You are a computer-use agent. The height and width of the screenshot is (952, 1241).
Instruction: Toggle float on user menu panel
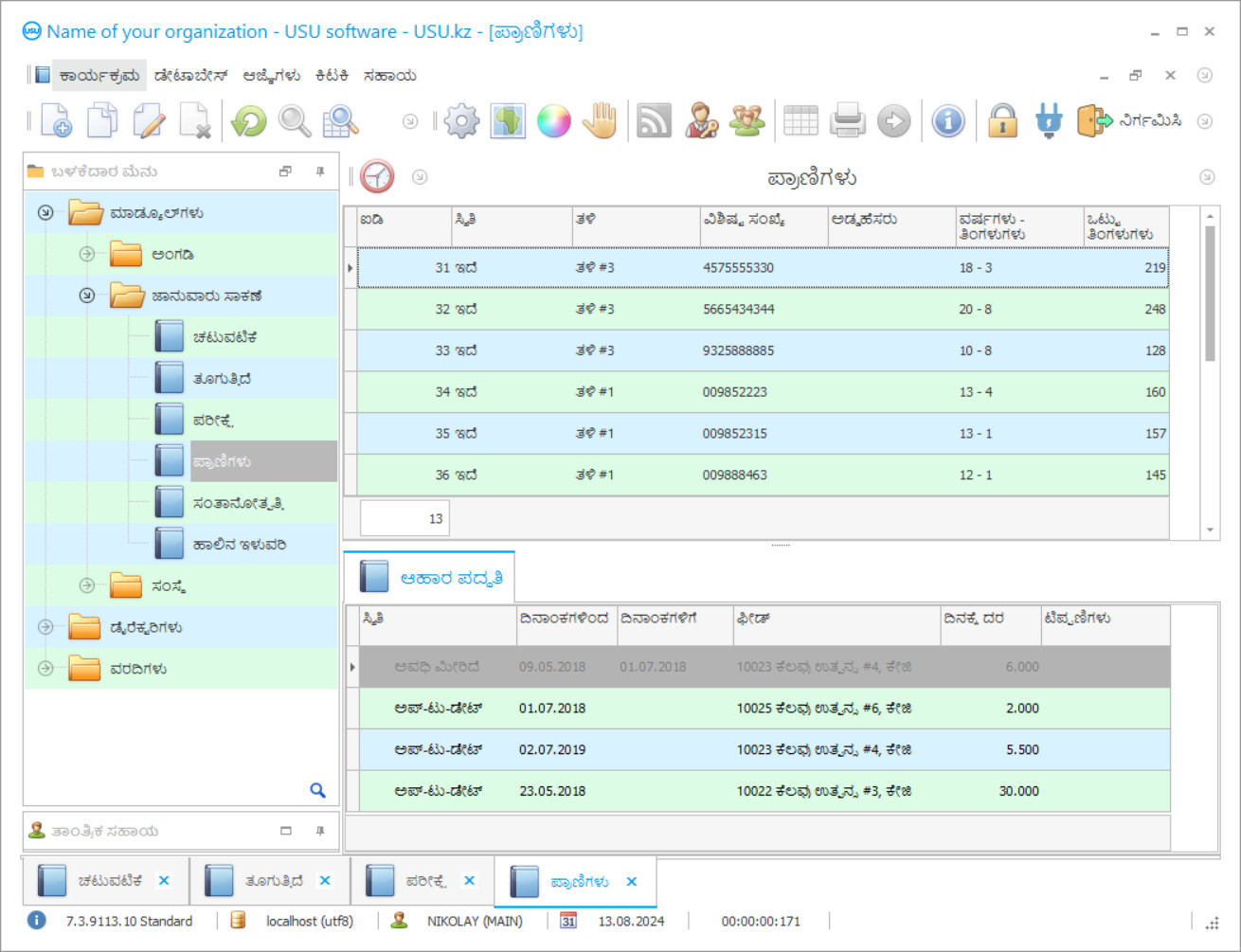(x=285, y=171)
